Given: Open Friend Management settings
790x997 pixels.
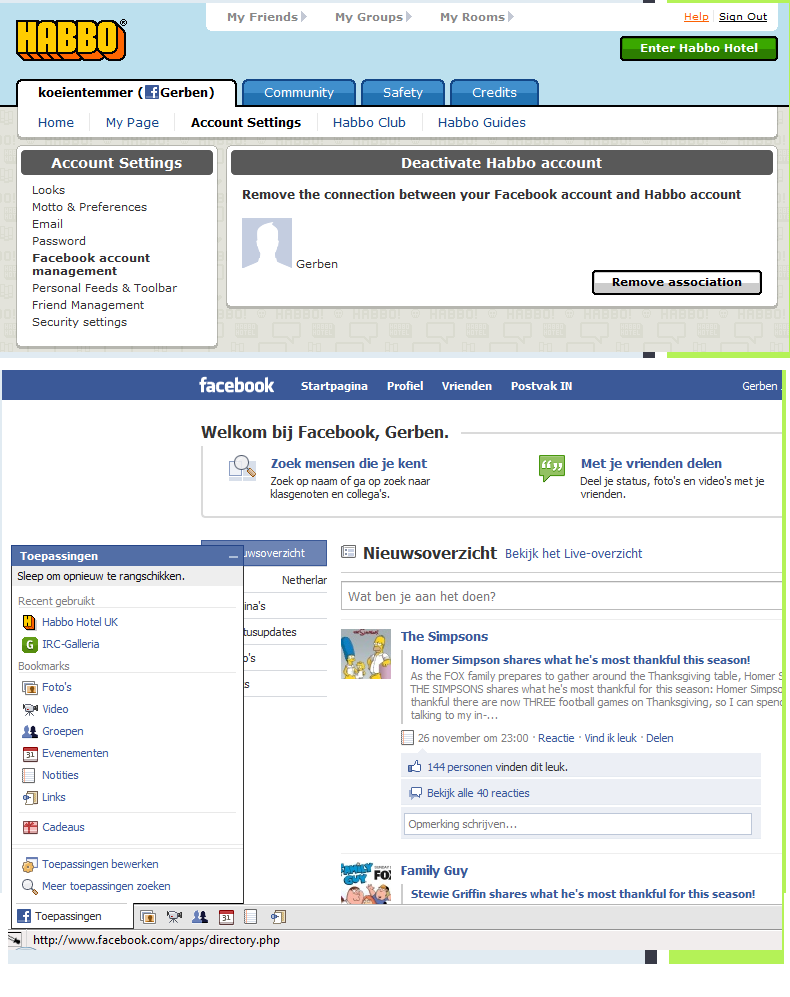Looking at the screenshot, I should [88, 305].
